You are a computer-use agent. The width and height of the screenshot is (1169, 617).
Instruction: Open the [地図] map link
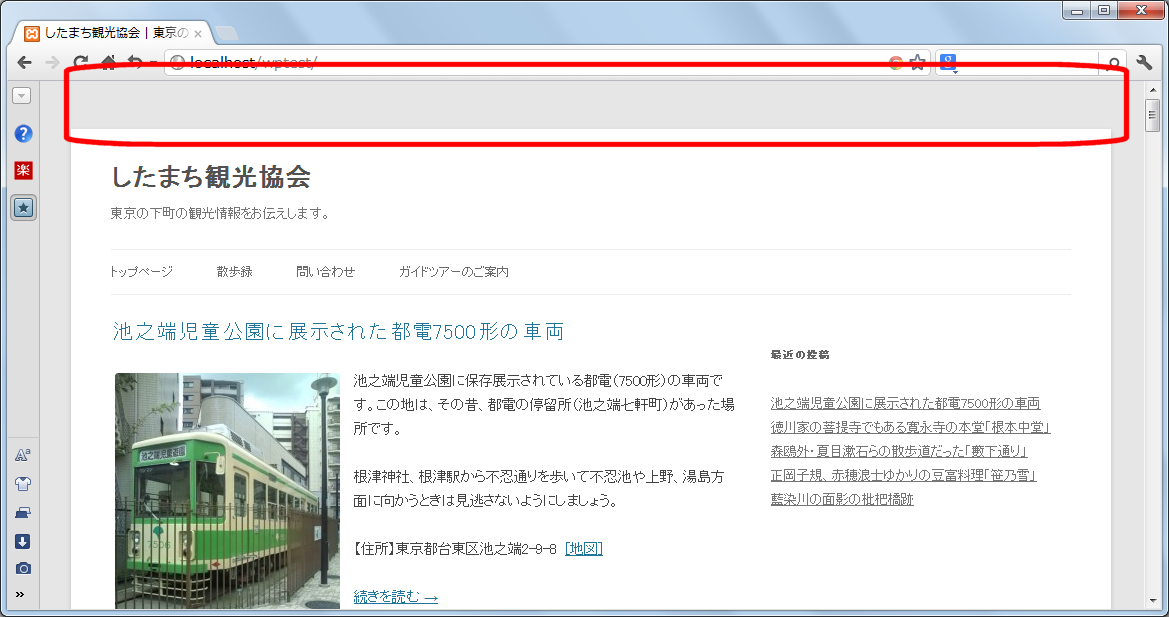(x=584, y=549)
